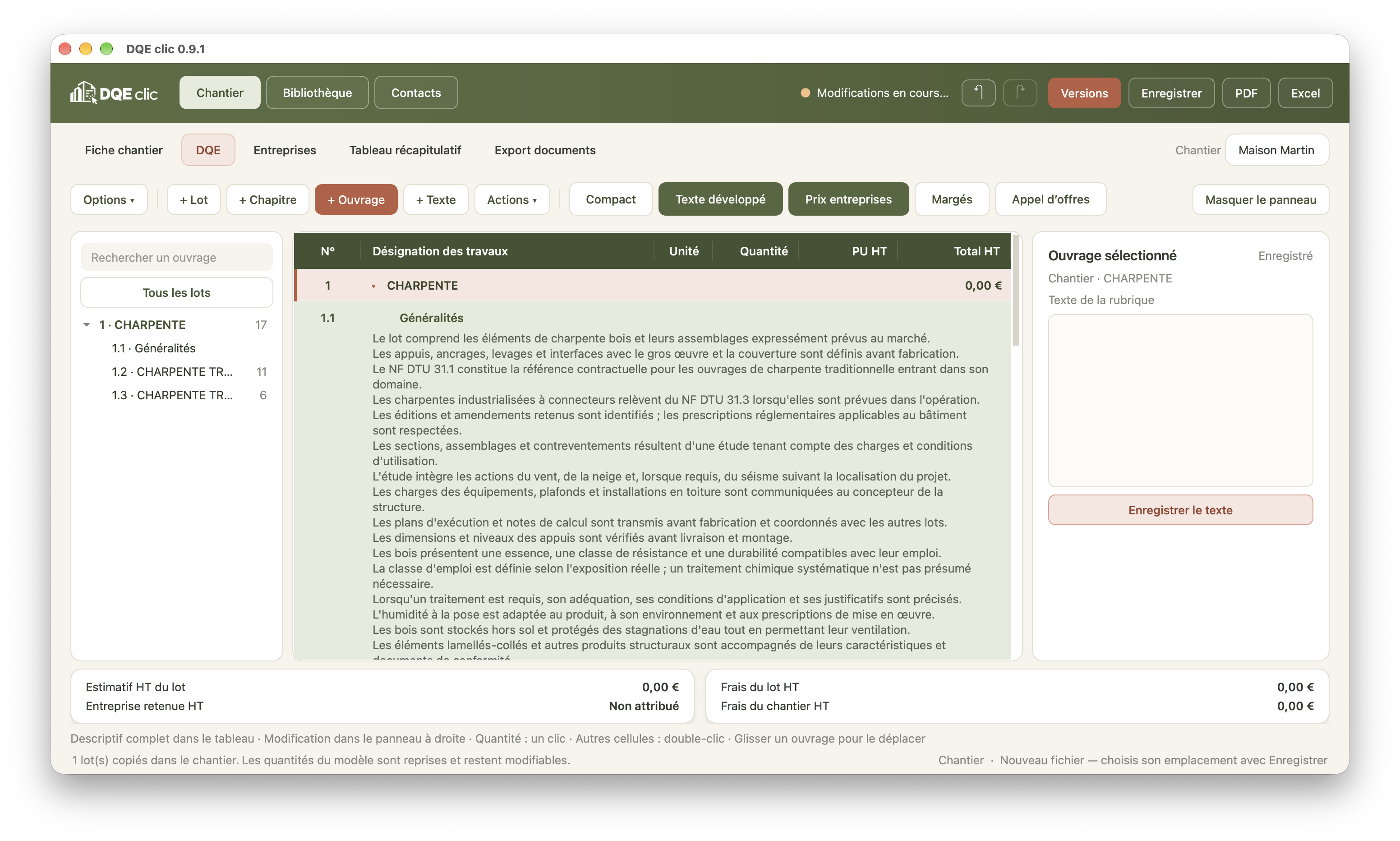Open the Maison Martin chantier selector
This screenshot has height=841, width=1400.
coord(1276,150)
